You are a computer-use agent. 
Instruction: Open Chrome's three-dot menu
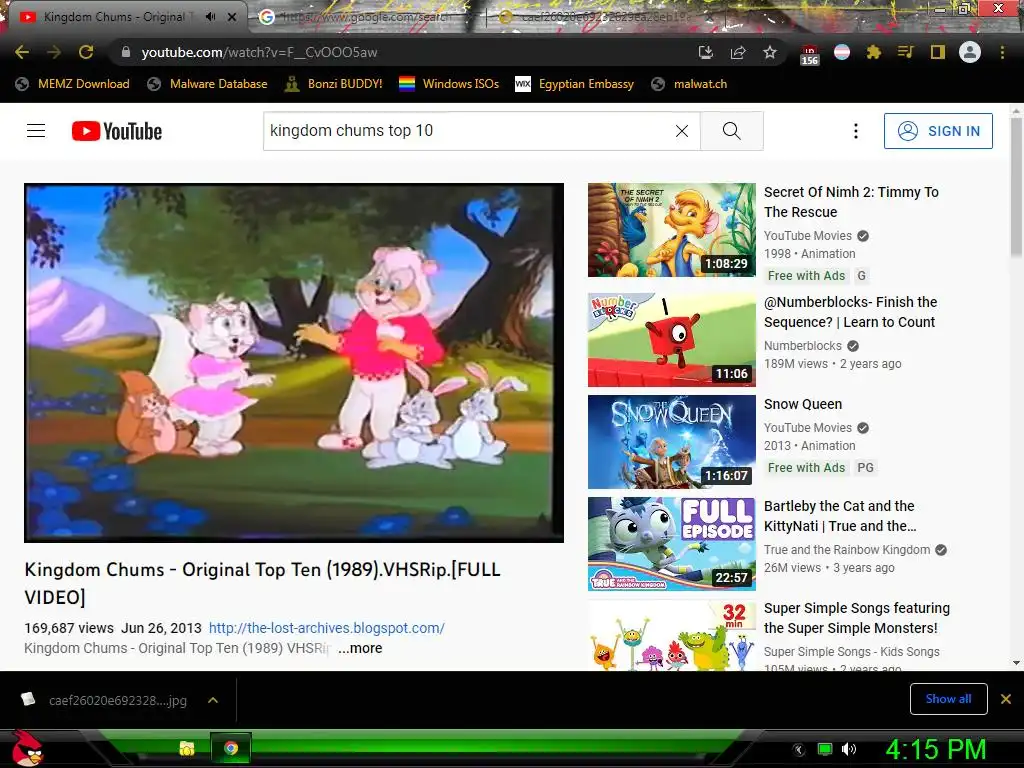click(1002, 52)
